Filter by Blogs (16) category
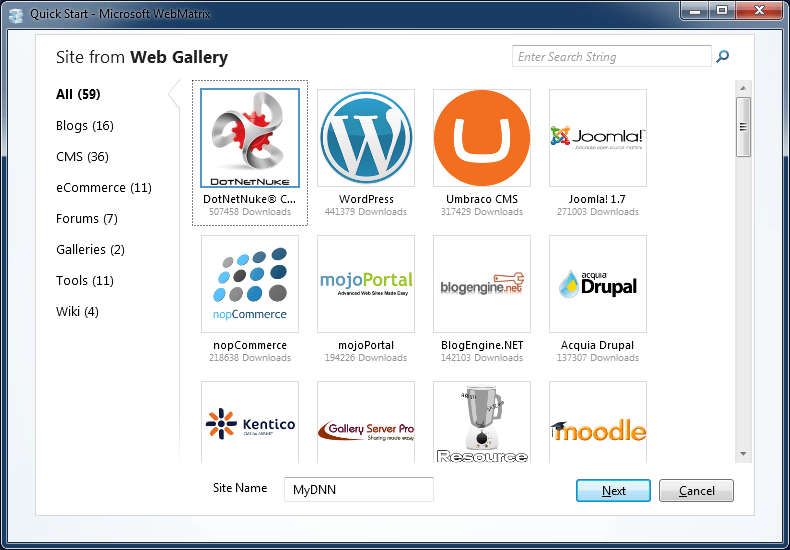The width and height of the screenshot is (790, 550). [85, 125]
